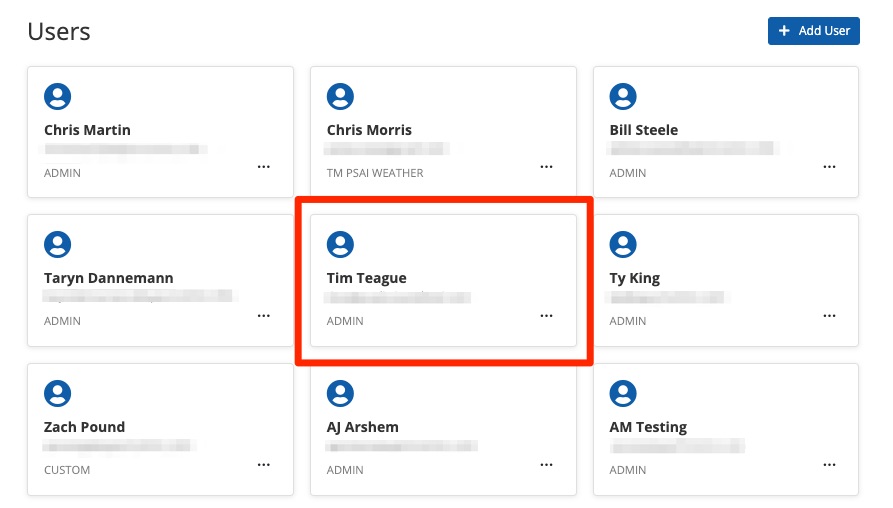Click the avatar icon for Chris Martin
Image resolution: width=893 pixels, height=508 pixels.
[x=58, y=96]
